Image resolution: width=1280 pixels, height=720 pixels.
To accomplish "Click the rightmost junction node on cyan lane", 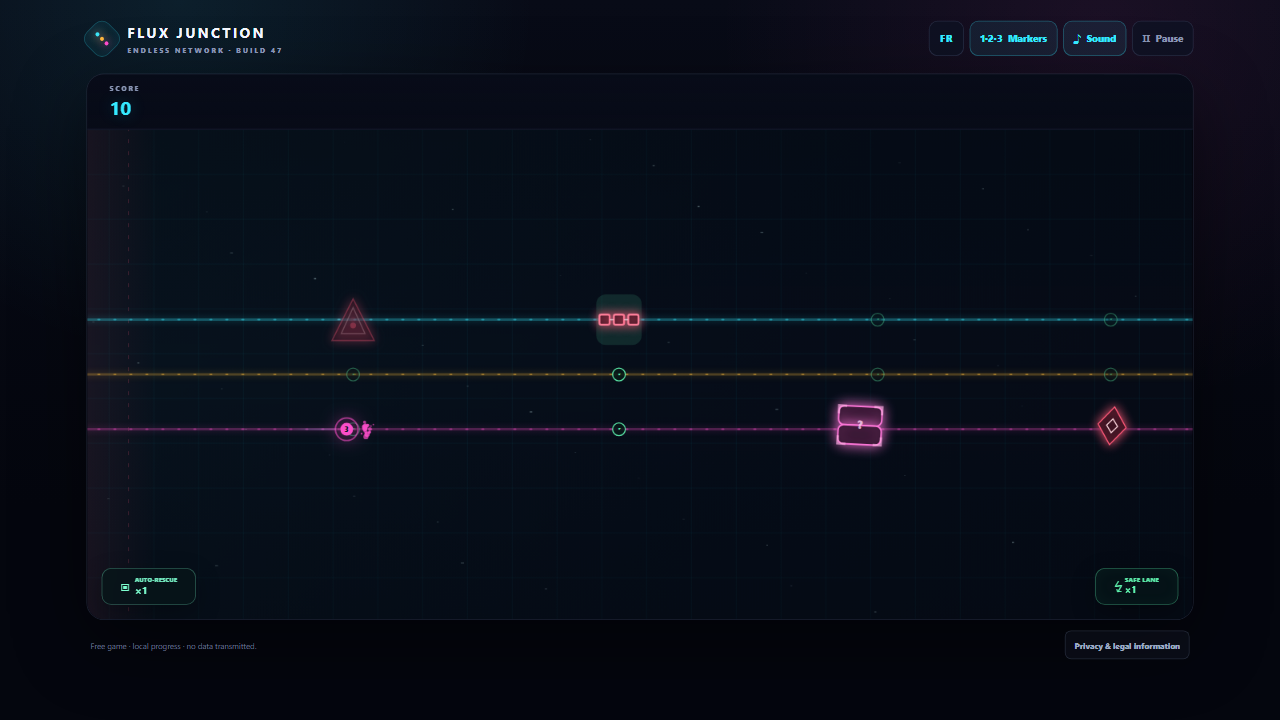I will tap(1110, 320).
